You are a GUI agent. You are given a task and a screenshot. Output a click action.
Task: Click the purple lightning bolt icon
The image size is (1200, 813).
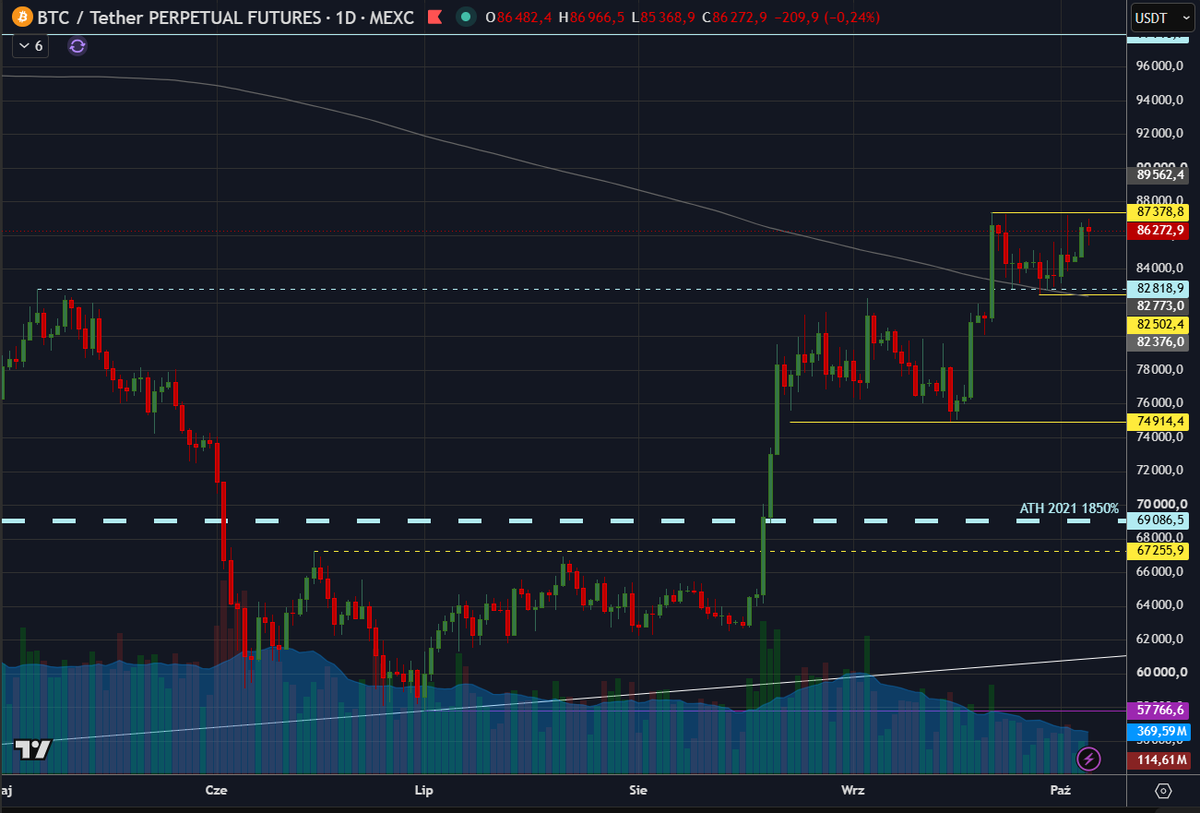[1089, 759]
